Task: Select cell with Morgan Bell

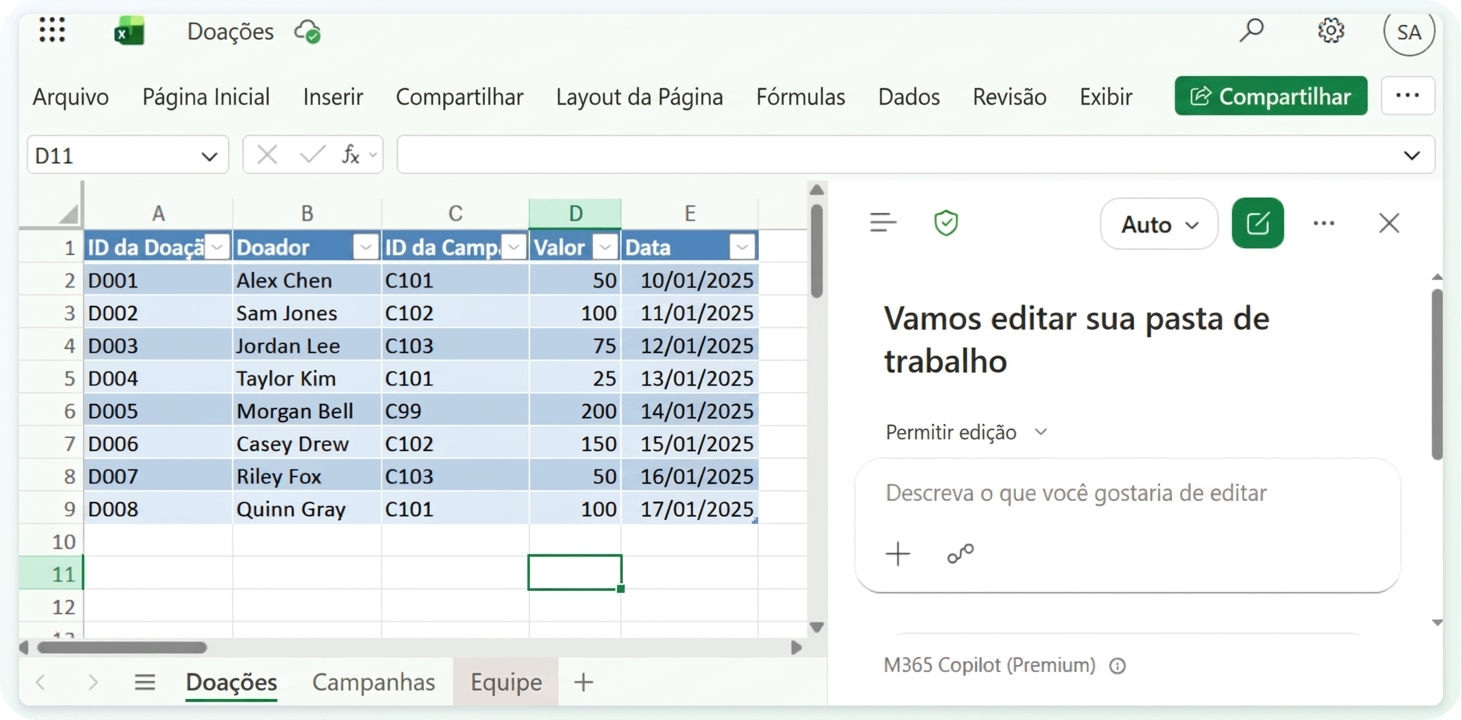Action: pyautogui.click(x=307, y=411)
